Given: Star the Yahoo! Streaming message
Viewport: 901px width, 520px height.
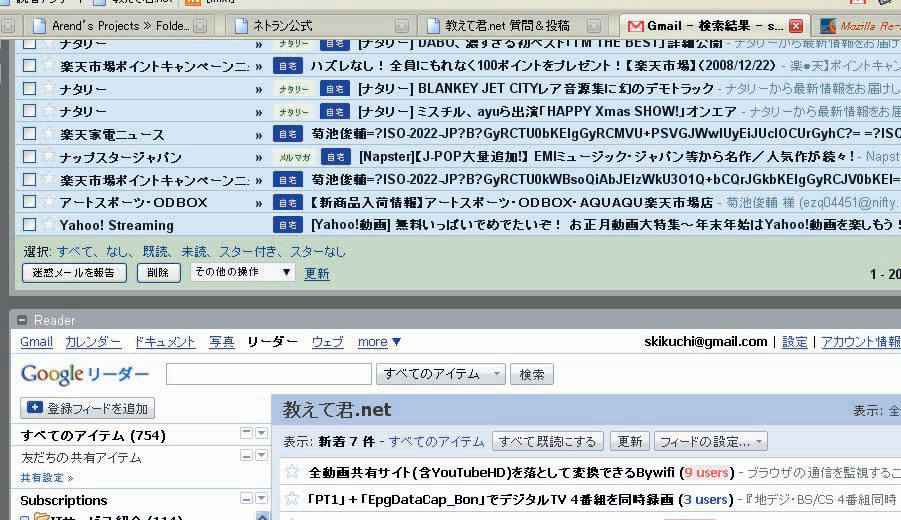Looking at the screenshot, I should click(x=49, y=224).
